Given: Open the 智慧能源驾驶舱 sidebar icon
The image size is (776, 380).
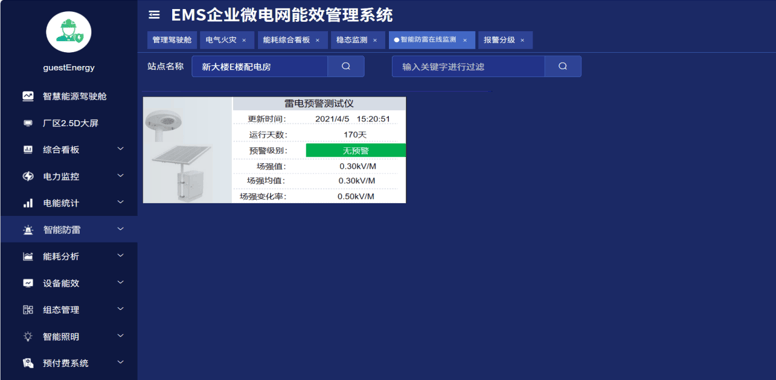Looking at the screenshot, I should pos(28,96).
